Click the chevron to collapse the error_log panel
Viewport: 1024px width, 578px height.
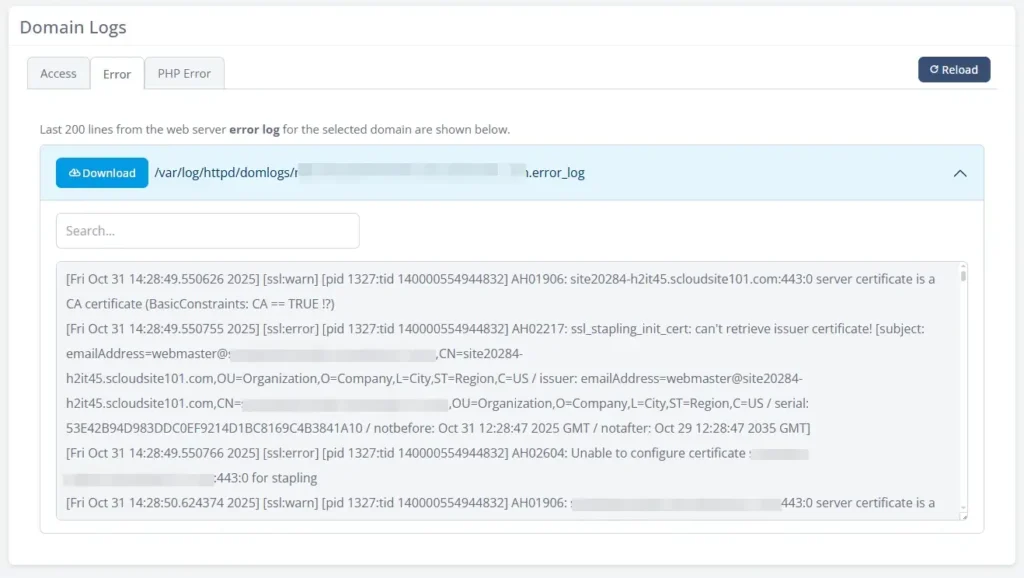[960, 172]
